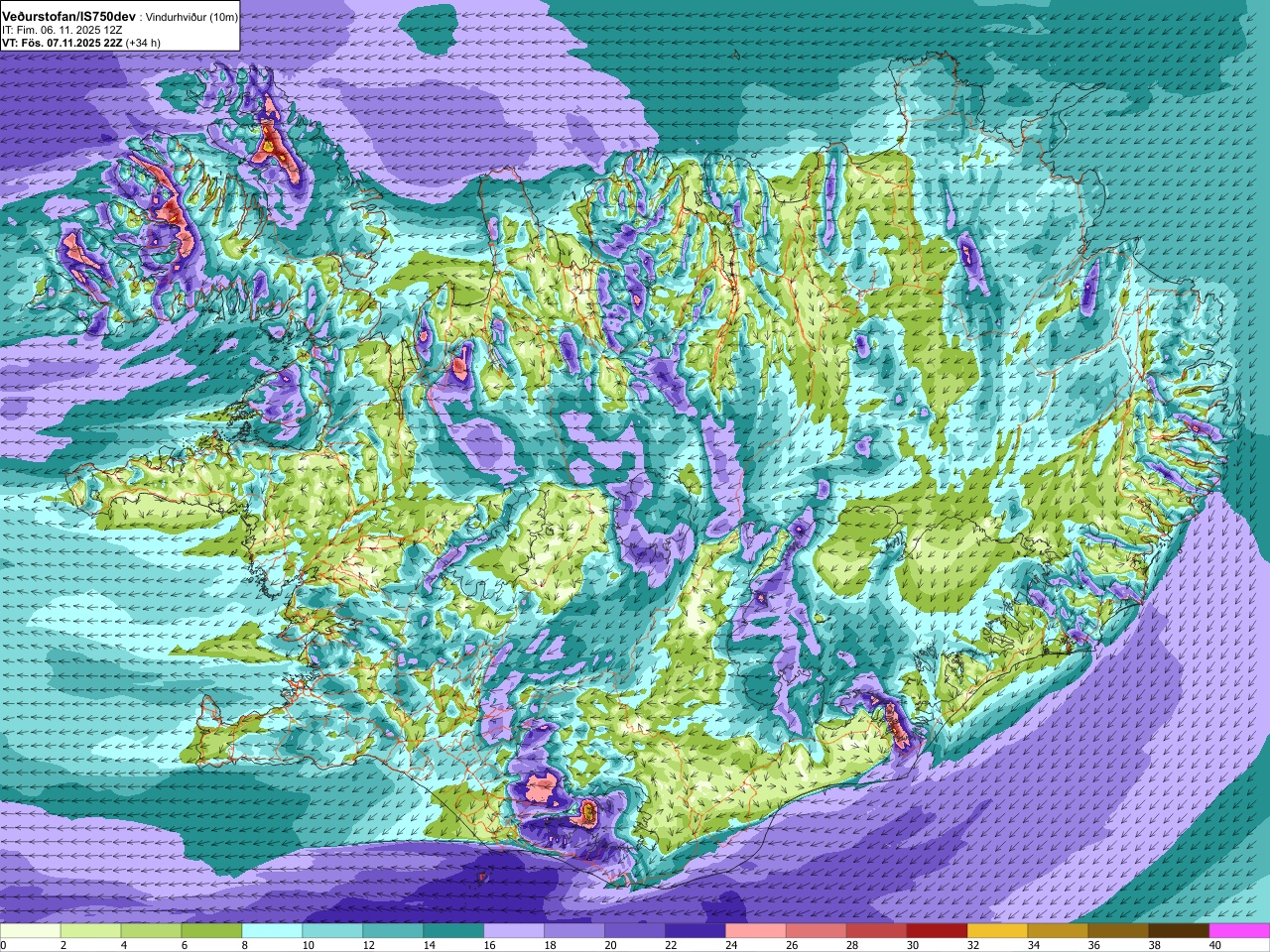The width and height of the screenshot is (1270, 952).
Task: Pick the red 28–30 legend swatch
Action: 878,932
